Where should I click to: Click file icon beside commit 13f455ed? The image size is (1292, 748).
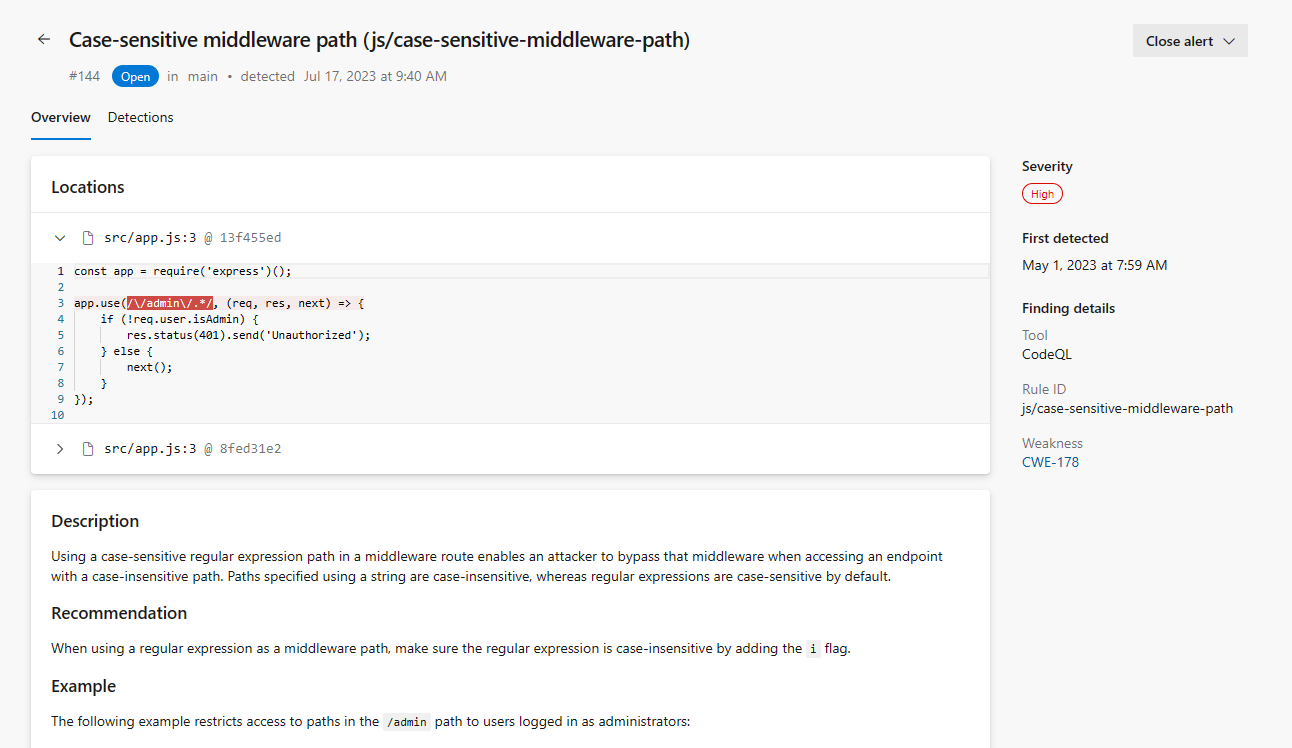point(88,238)
